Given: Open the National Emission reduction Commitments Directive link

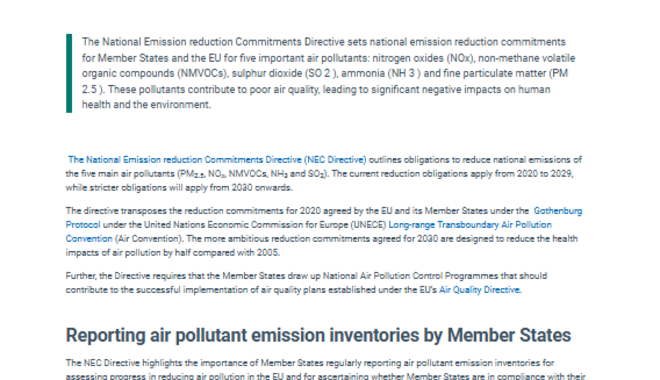Looking at the screenshot, I should (217, 160).
